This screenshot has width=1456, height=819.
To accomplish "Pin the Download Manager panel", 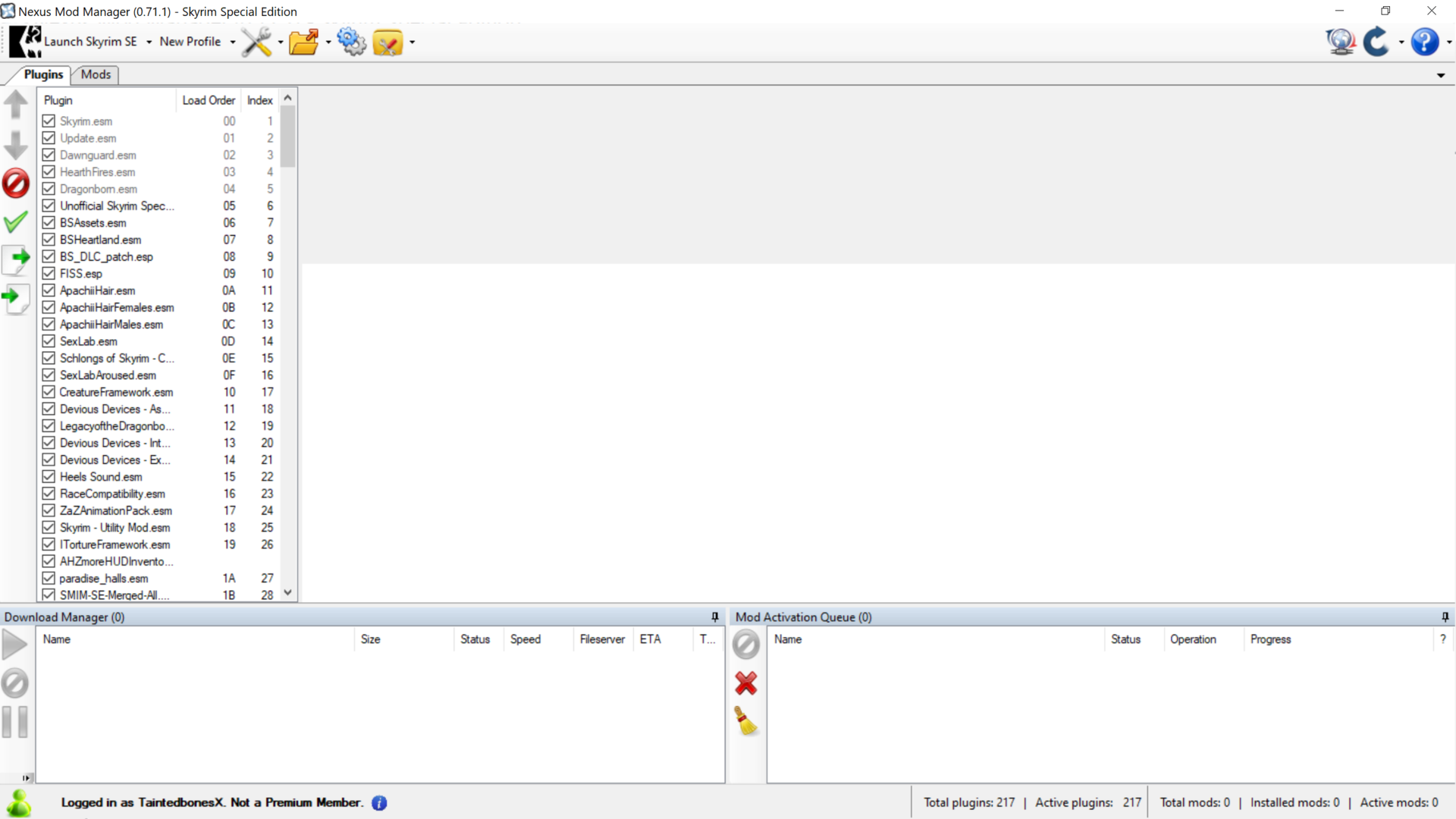I will 714,617.
